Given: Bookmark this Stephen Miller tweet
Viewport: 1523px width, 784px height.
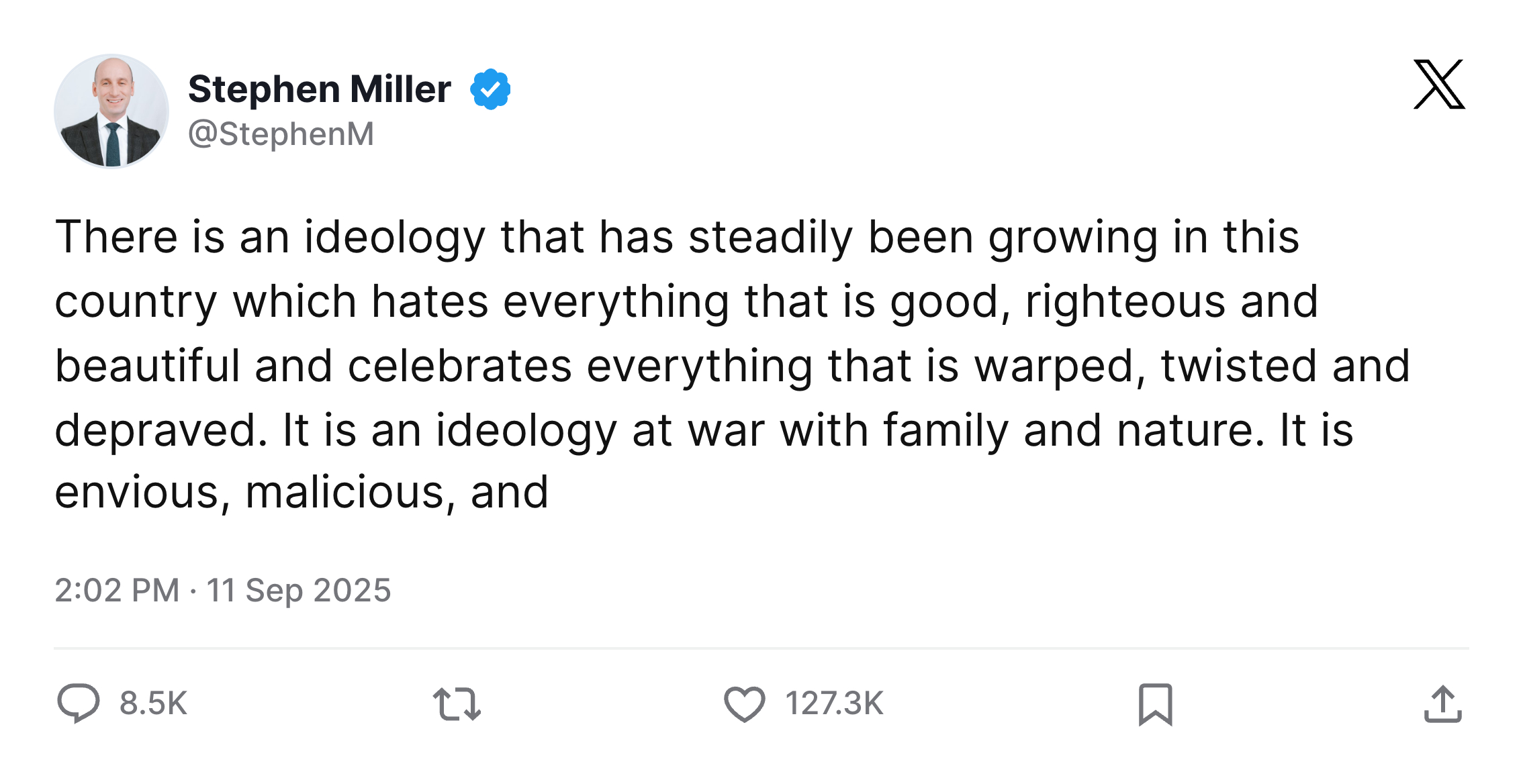Looking at the screenshot, I should click(1155, 704).
